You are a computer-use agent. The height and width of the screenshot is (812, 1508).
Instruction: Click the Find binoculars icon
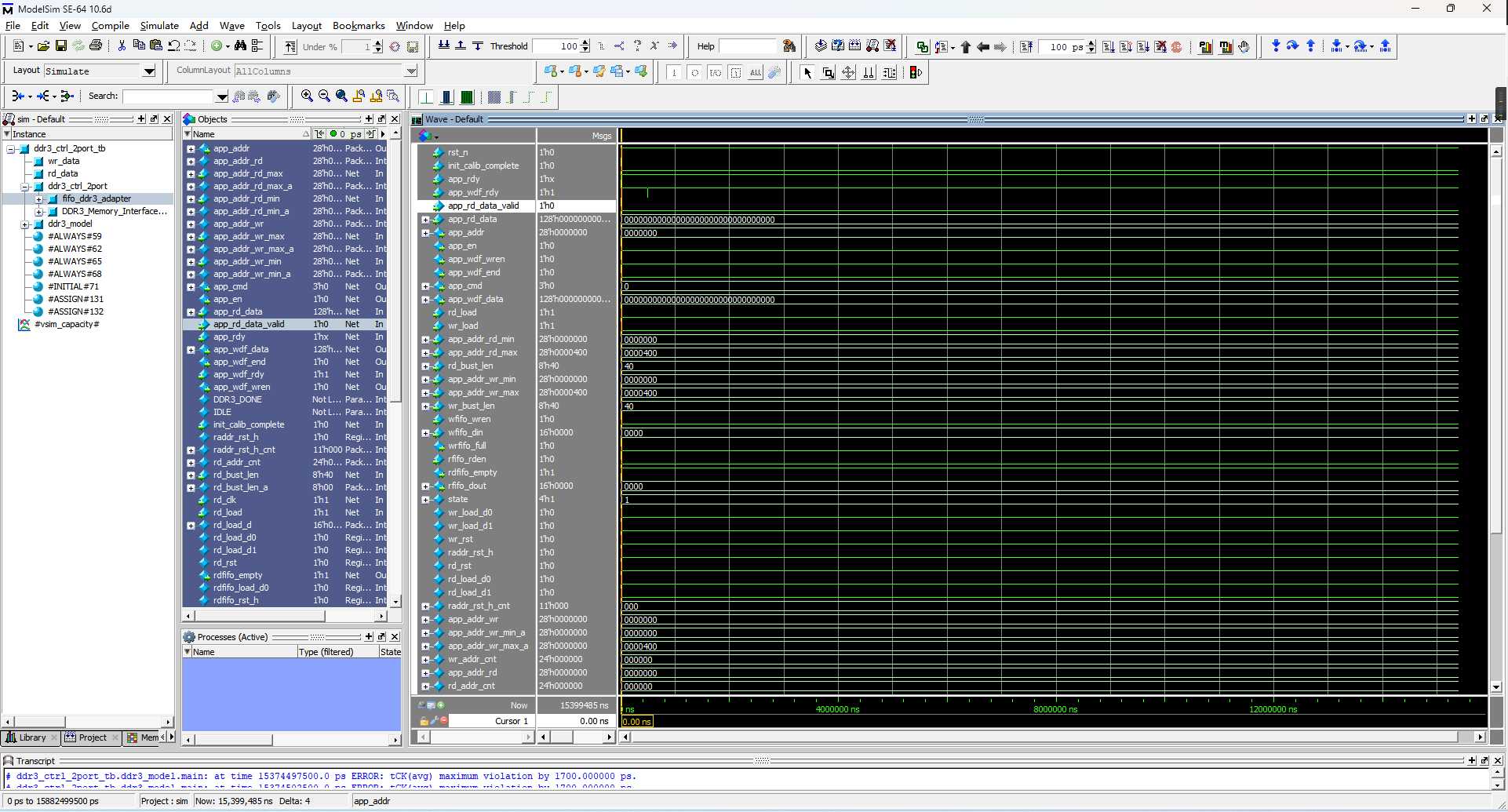(x=240, y=46)
